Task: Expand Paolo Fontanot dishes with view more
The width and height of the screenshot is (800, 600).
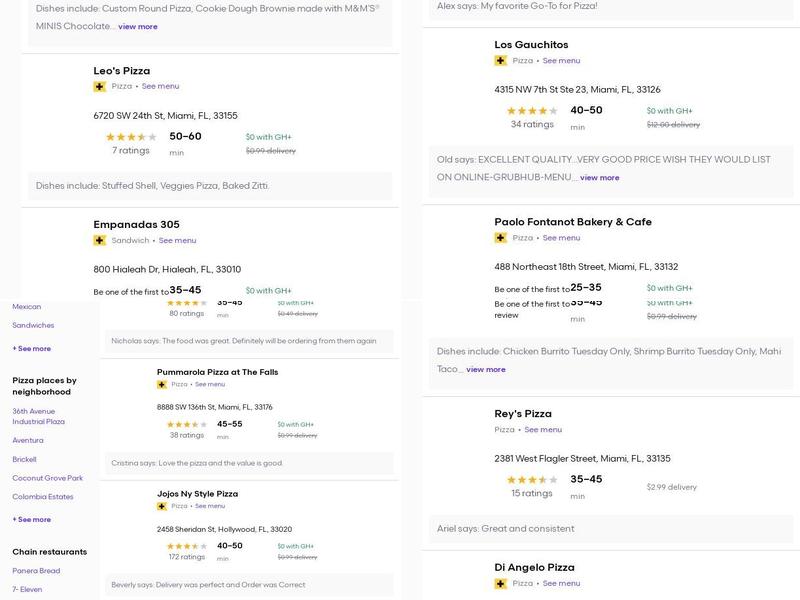Action: coord(486,370)
